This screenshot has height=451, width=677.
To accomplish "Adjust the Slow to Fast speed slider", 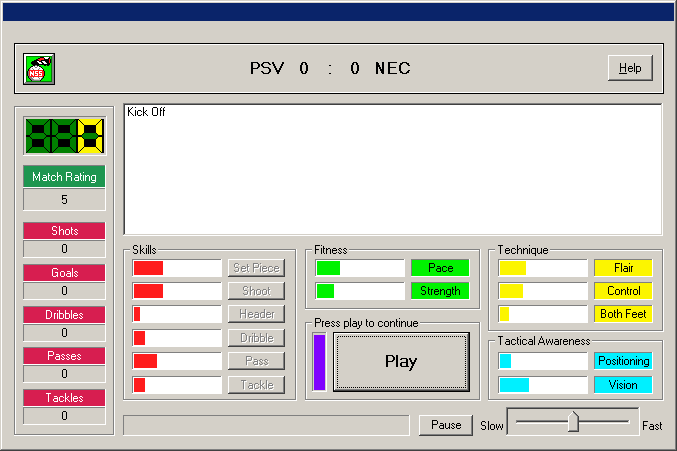I will point(573,422).
